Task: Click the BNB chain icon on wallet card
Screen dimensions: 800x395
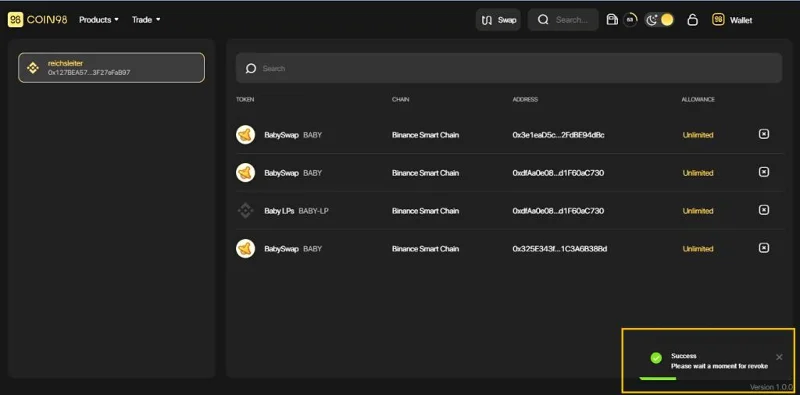Action: [33, 68]
